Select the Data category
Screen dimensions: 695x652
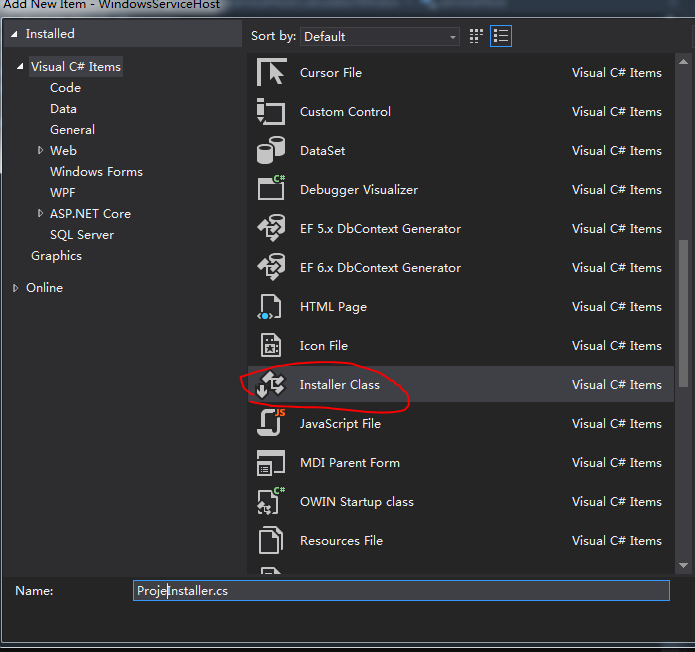pos(63,109)
